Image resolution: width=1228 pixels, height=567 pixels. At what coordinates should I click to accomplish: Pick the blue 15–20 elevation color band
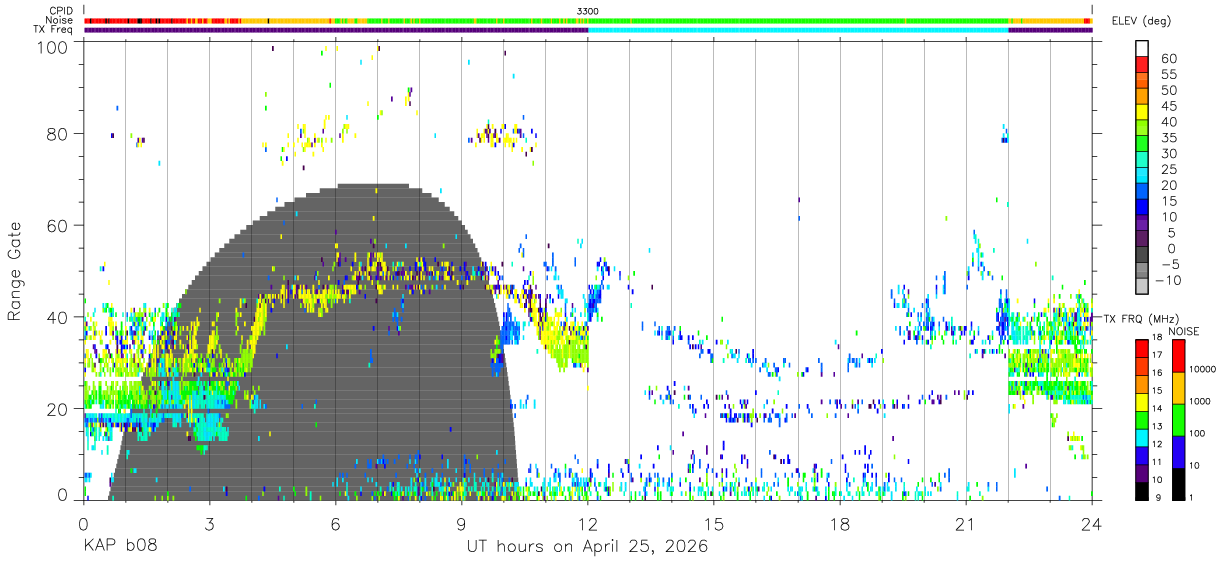click(1142, 193)
